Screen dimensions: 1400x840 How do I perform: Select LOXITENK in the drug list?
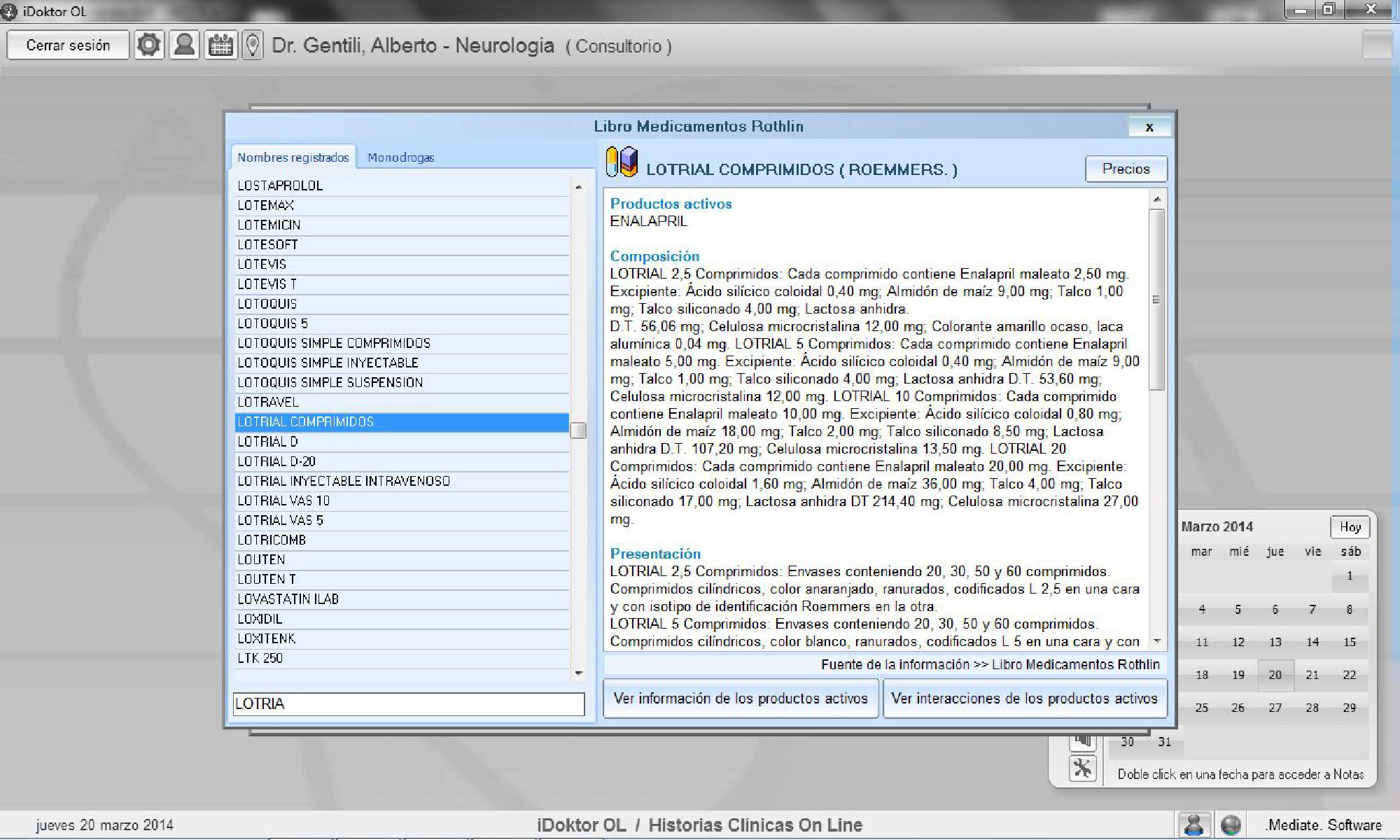click(402, 638)
